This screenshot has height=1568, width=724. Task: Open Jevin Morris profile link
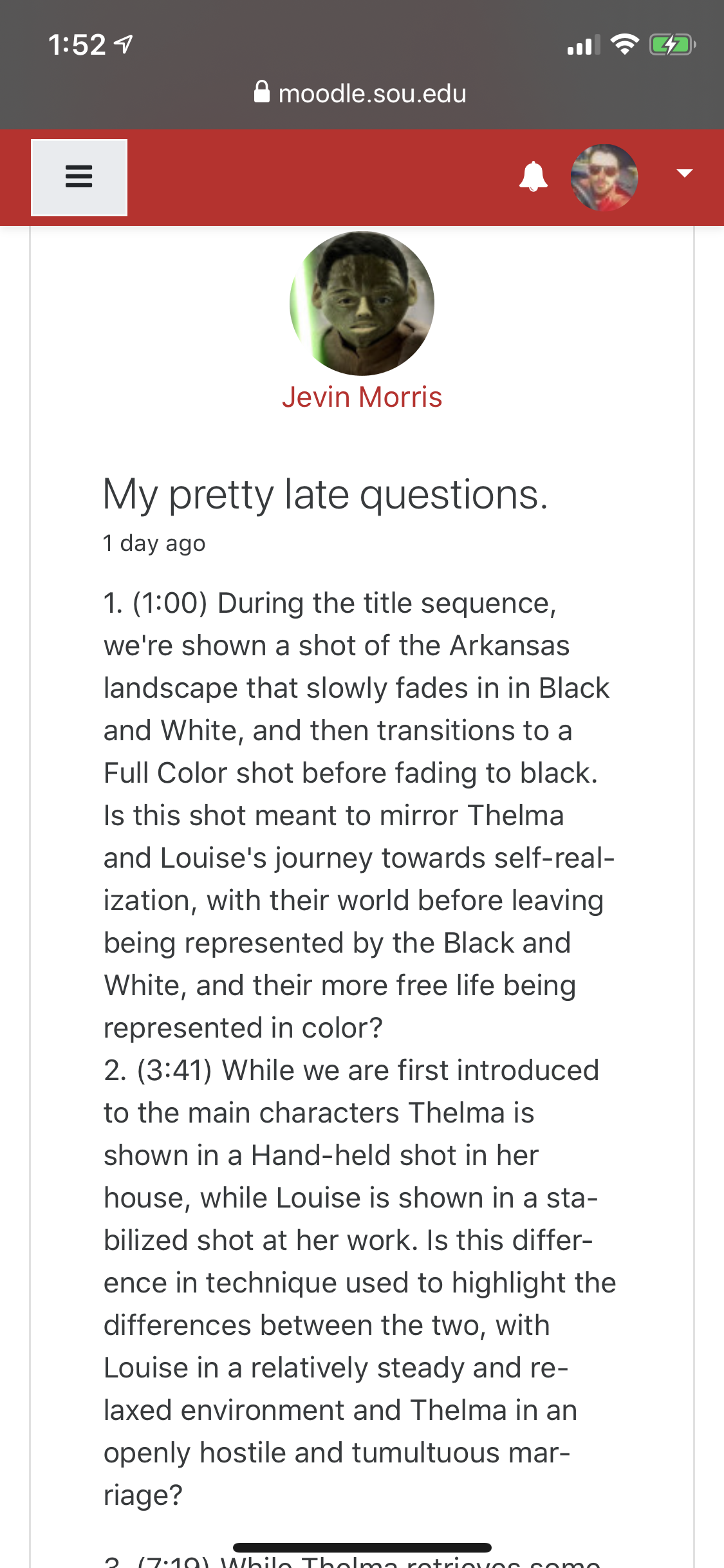click(x=362, y=397)
